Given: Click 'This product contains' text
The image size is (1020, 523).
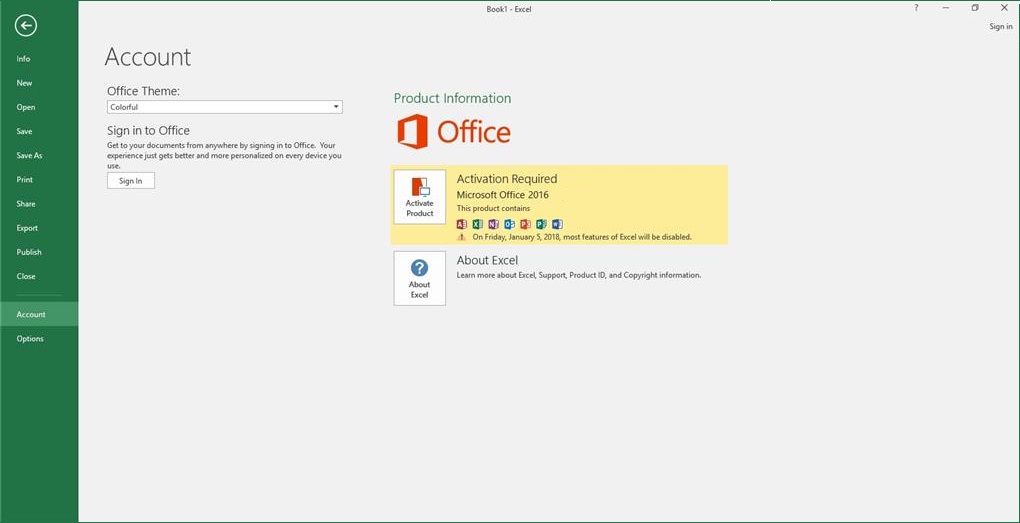Looking at the screenshot, I should point(493,208).
